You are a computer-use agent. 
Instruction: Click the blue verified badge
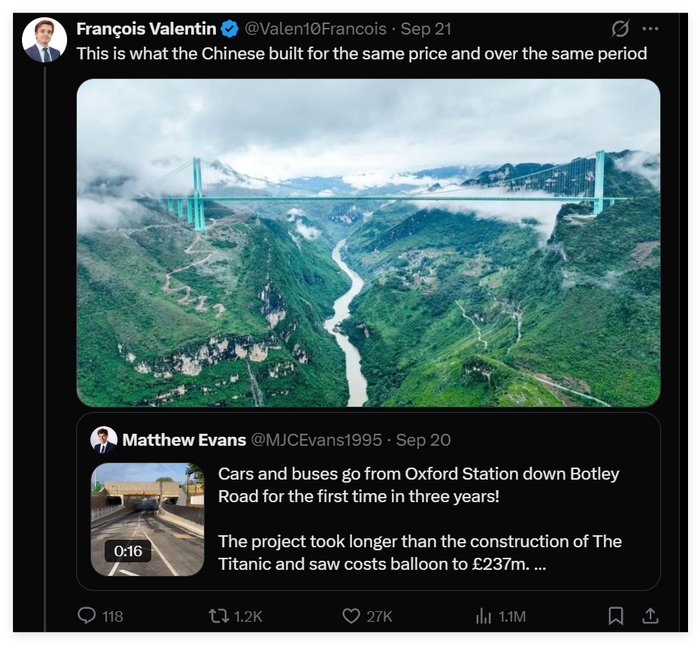pyautogui.click(x=230, y=29)
